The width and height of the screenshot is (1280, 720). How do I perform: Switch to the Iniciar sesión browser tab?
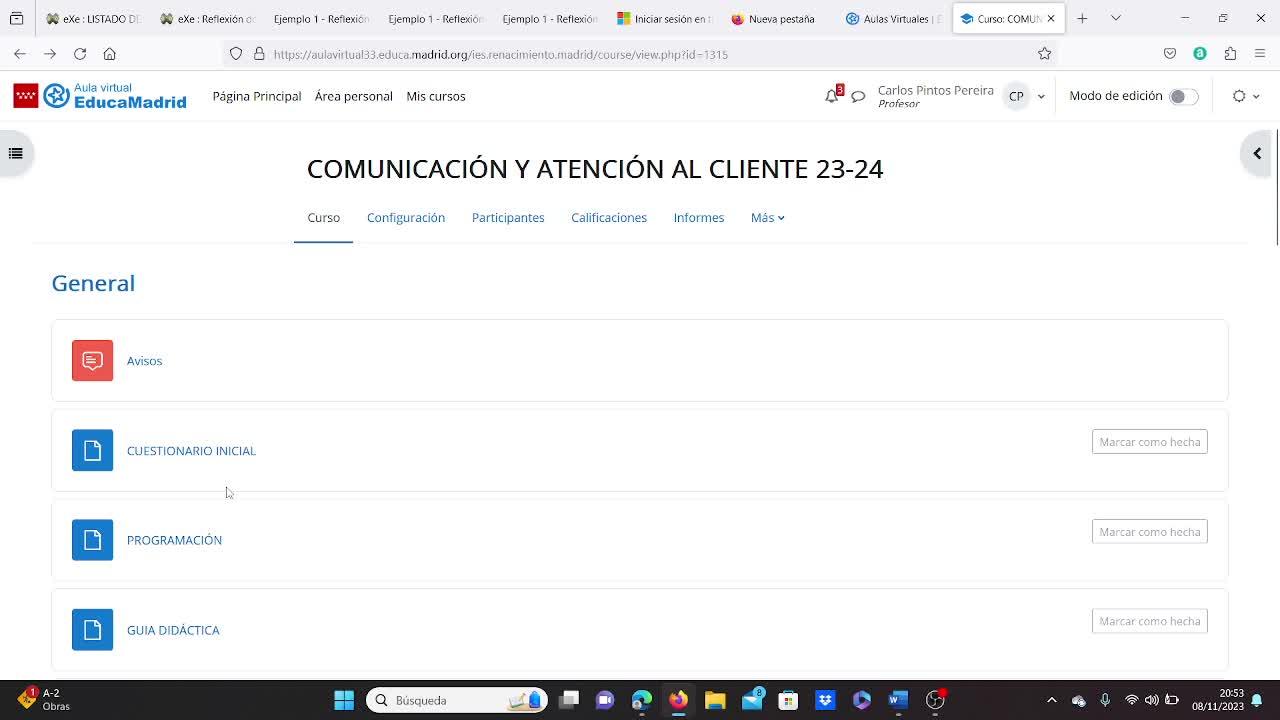(x=665, y=18)
